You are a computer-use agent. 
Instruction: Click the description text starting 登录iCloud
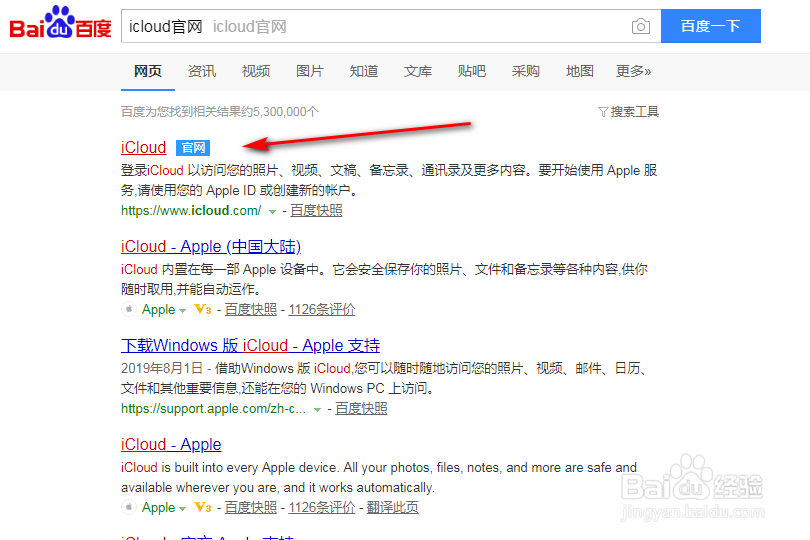(389, 180)
